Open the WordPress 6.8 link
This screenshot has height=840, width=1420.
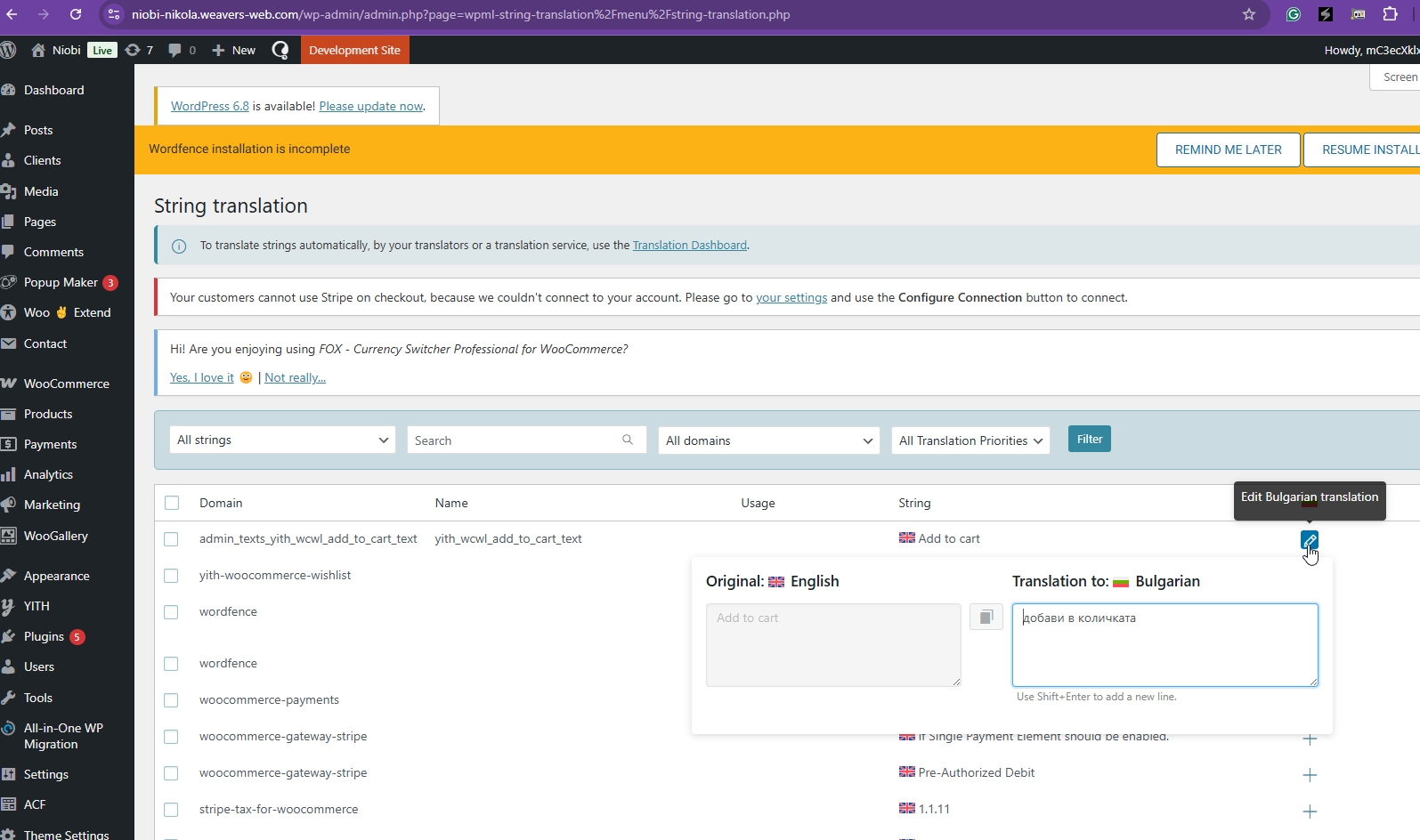pos(210,106)
